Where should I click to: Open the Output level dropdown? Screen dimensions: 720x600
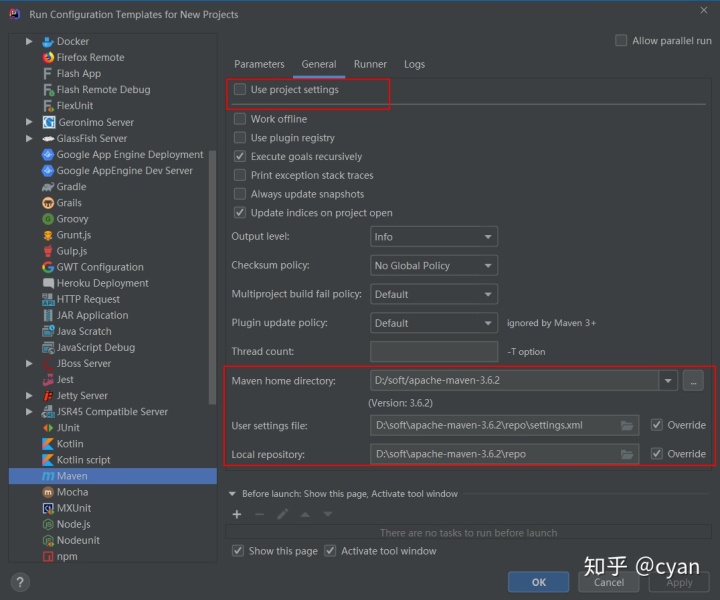tap(434, 237)
